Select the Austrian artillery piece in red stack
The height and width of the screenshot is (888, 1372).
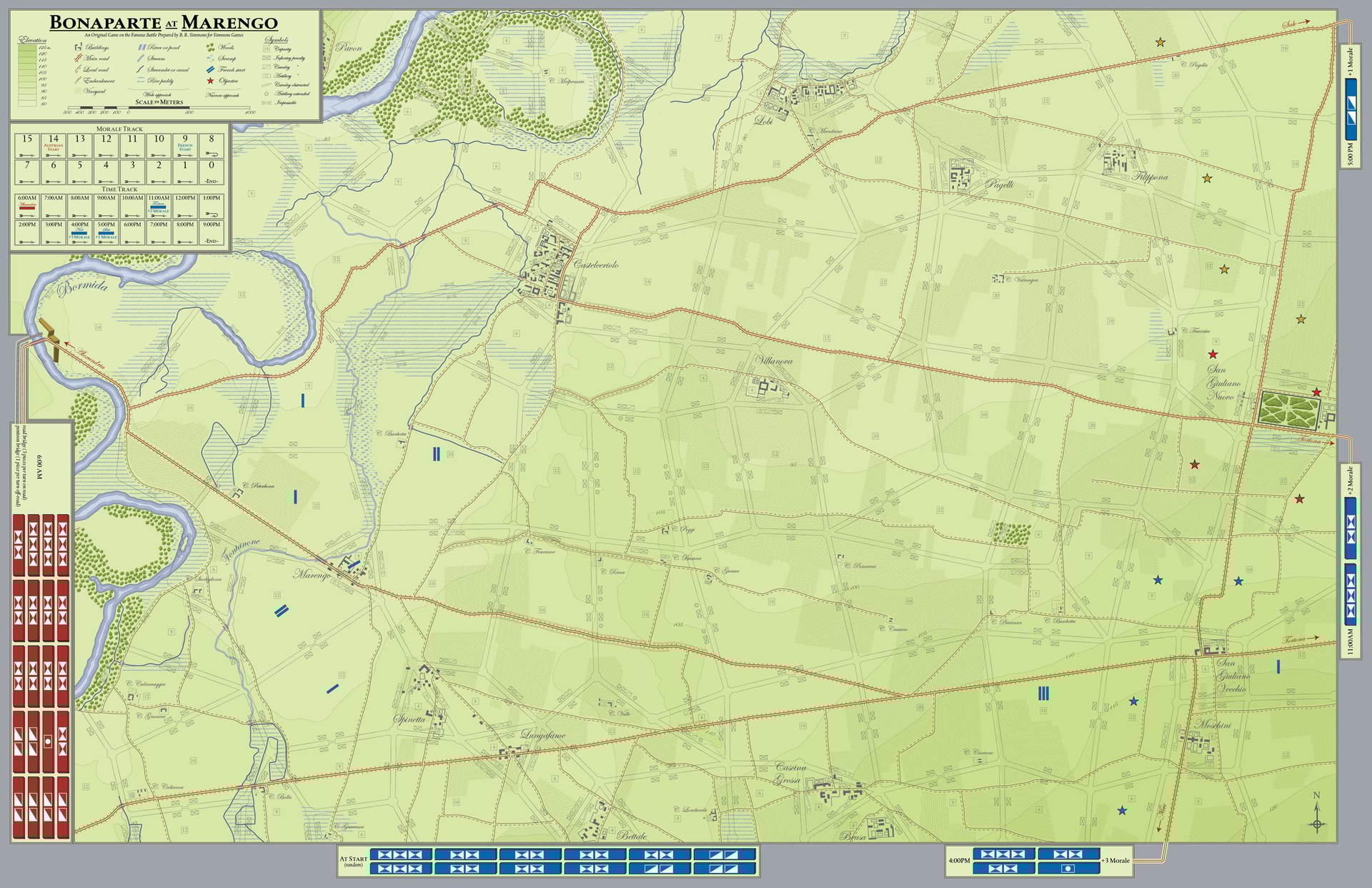tap(48, 741)
